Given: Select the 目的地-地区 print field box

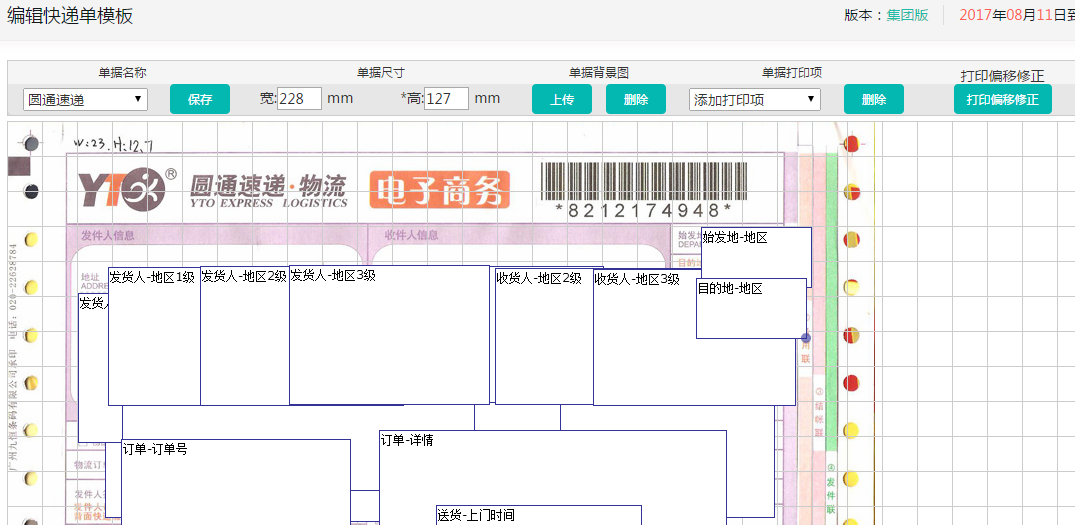Looking at the screenshot, I should (x=751, y=310).
